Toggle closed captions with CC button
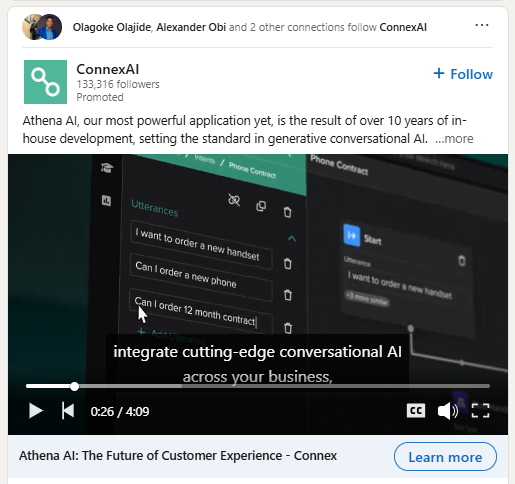The height and width of the screenshot is (484, 515). (x=416, y=411)
